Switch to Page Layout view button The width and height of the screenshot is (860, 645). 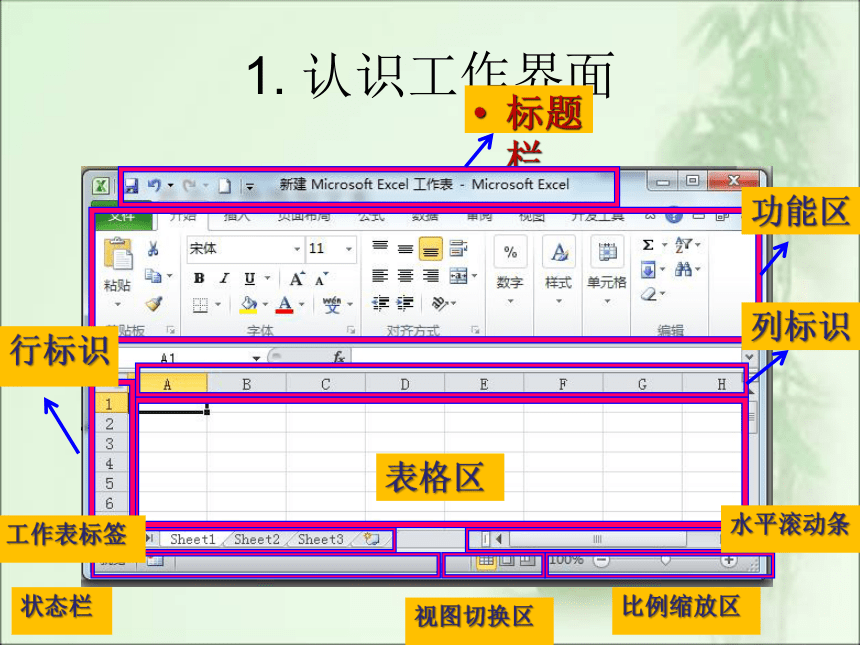[507, 561]
